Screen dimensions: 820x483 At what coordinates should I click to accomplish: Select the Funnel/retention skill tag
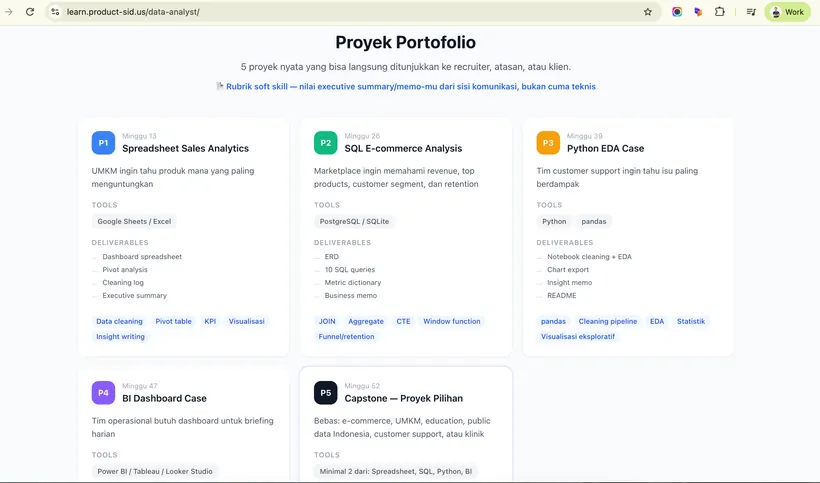pos(346,336)
